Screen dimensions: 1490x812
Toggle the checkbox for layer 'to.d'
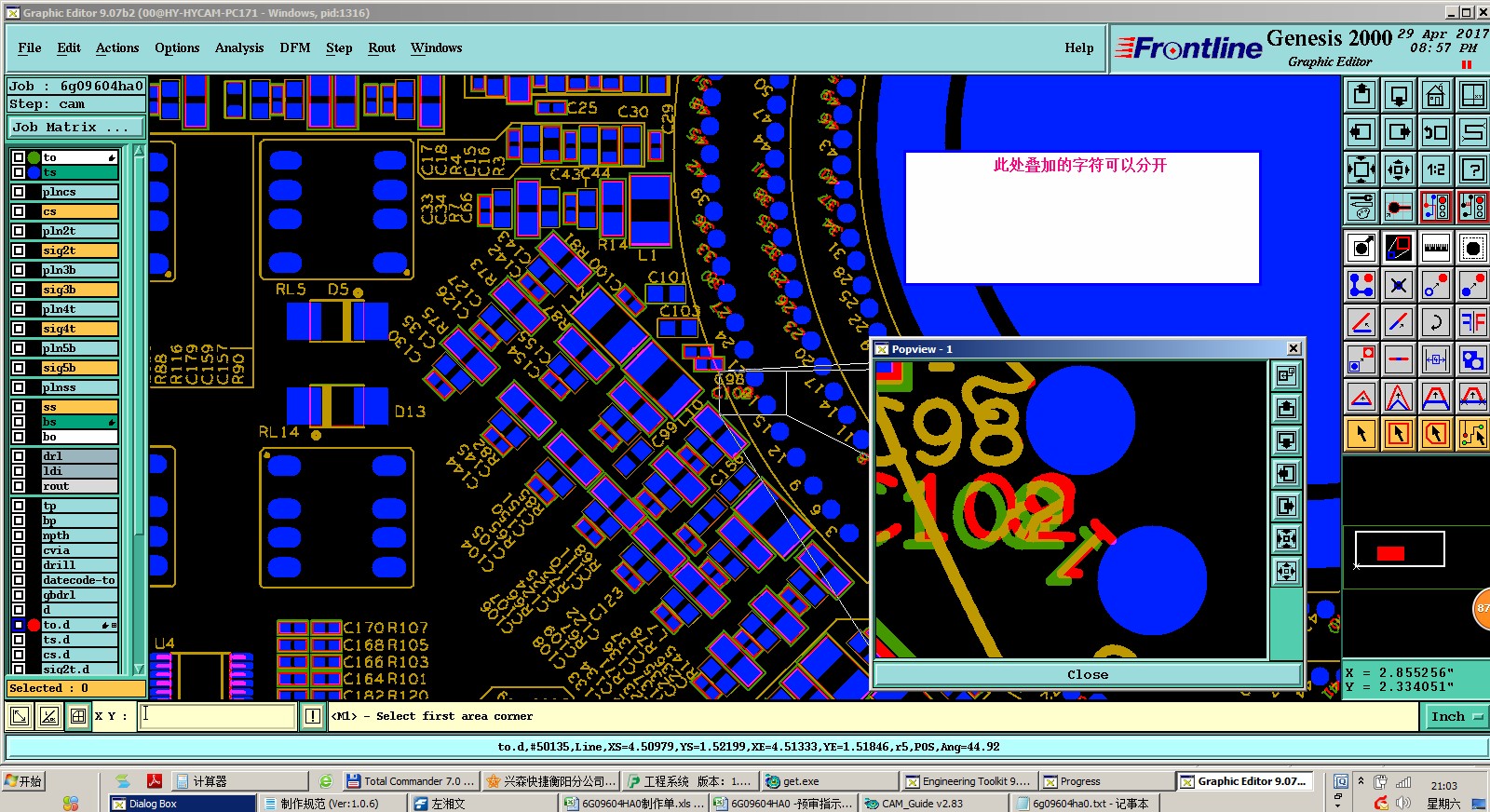(x=19, y=625)
